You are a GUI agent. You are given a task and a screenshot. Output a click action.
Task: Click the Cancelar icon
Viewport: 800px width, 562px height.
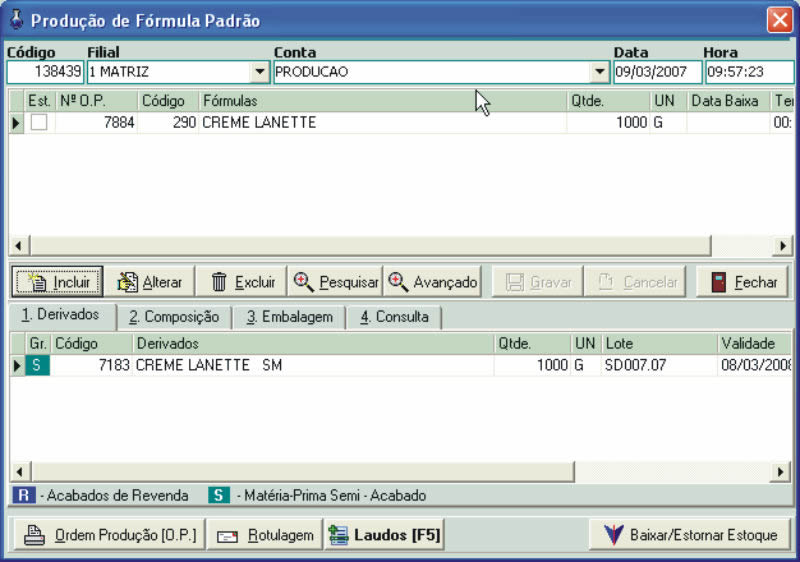[606, 282]
